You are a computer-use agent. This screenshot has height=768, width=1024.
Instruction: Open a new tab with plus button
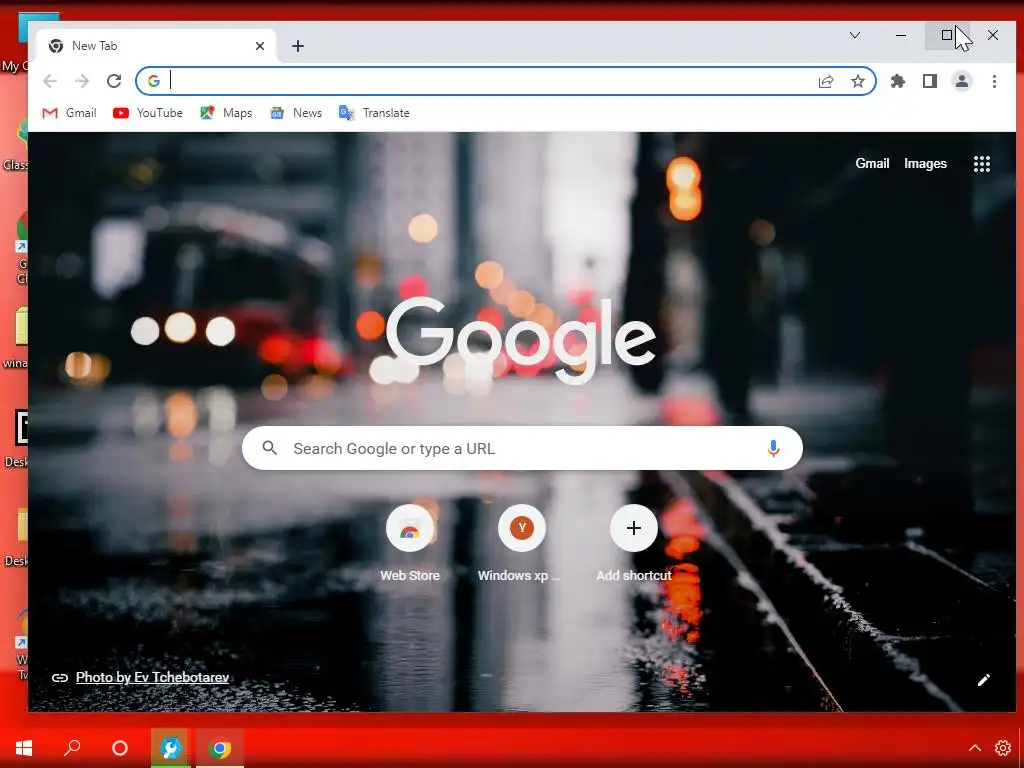pos(298,46)
